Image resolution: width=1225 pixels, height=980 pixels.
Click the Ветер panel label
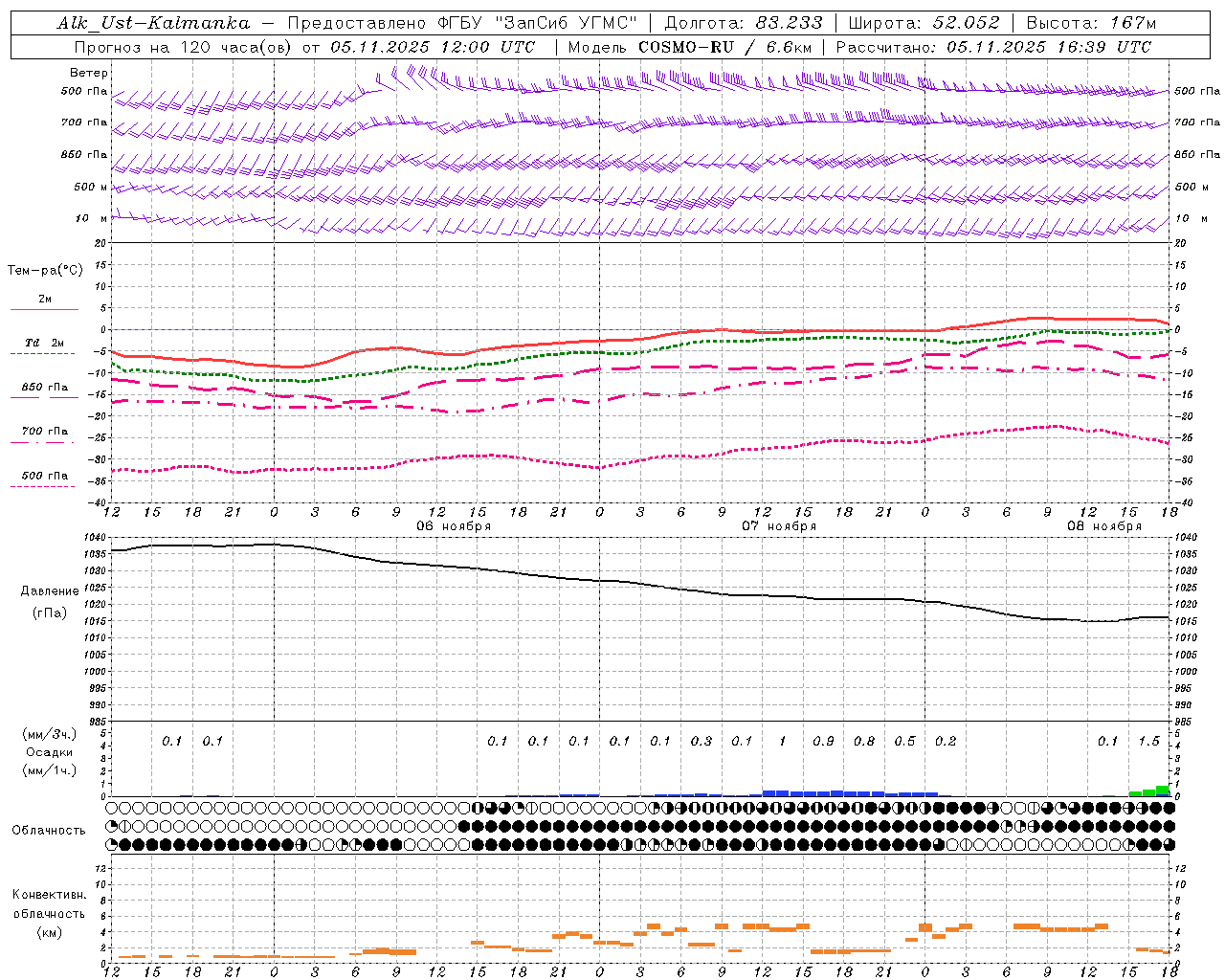89,73
